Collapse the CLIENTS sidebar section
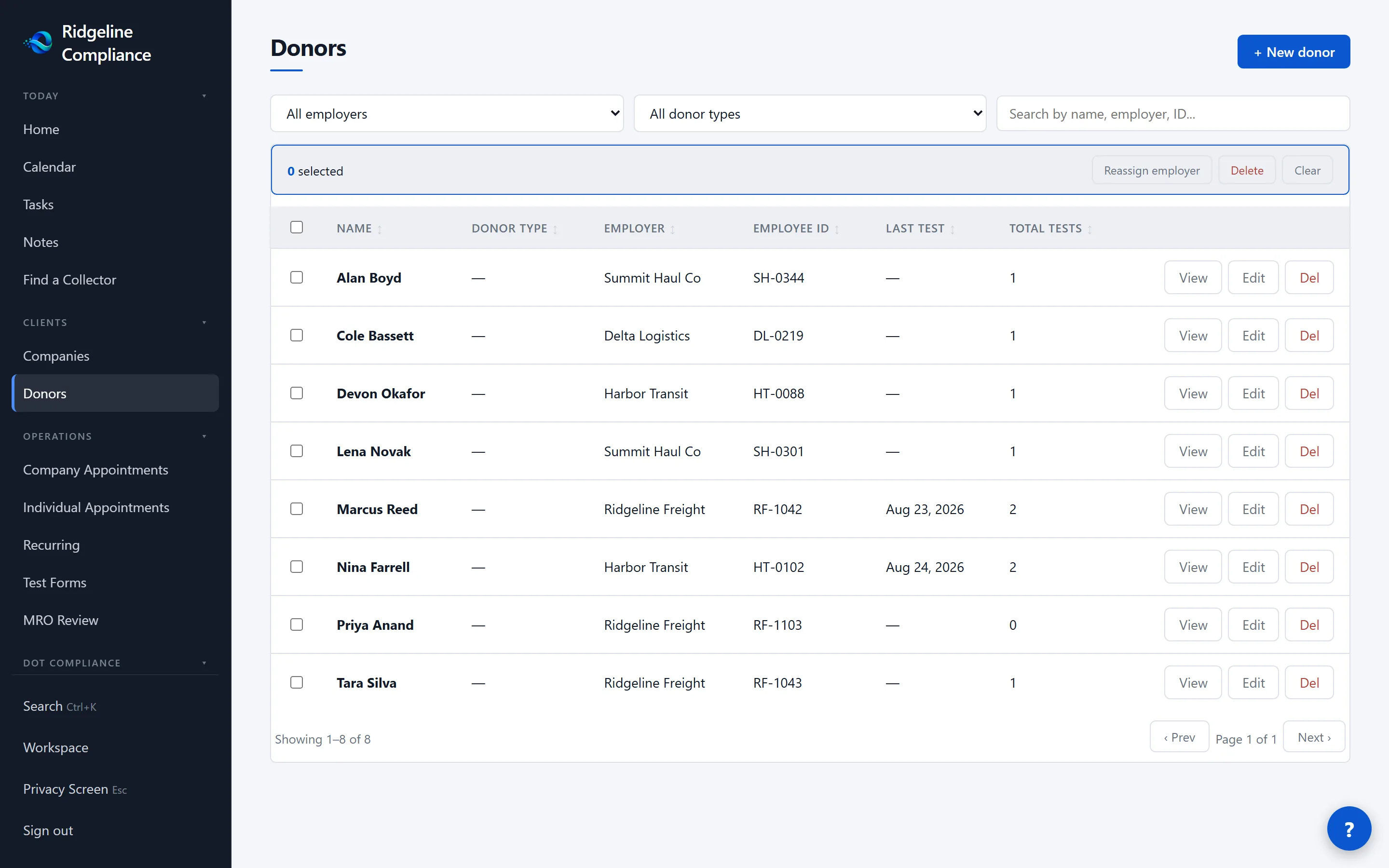1389x868 pixels. 115,323
